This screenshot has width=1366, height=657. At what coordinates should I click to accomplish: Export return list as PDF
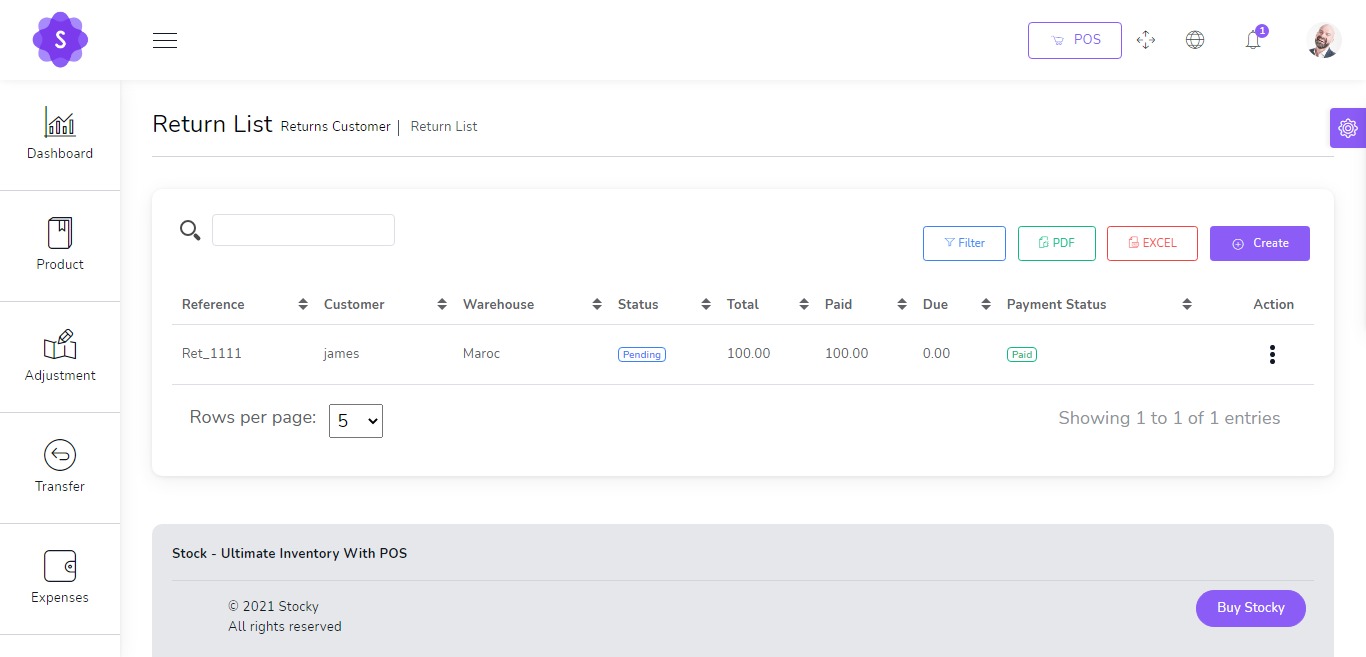point(1057,243)
